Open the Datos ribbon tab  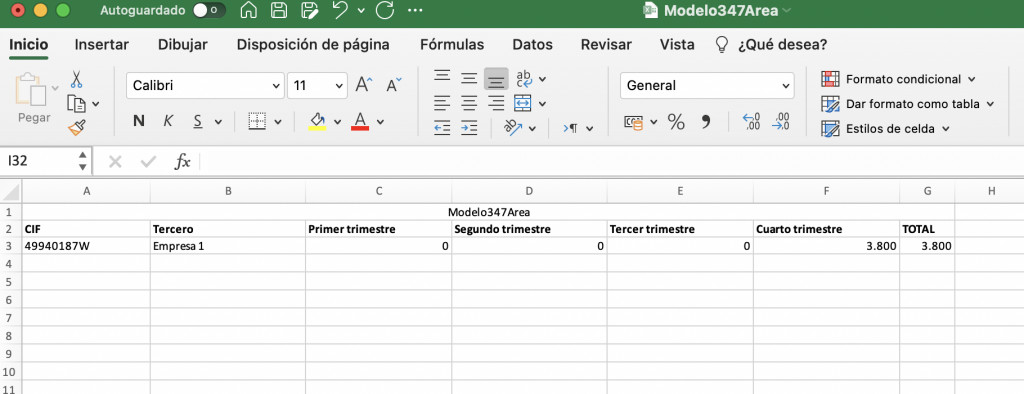[532, 44]
